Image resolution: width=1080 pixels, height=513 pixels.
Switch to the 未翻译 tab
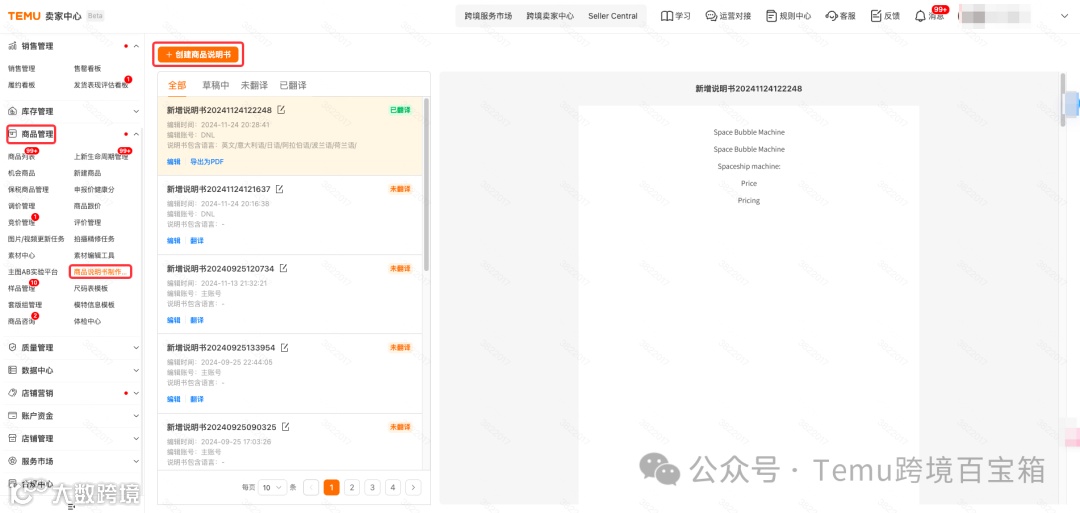pyautogui.click(x=254, y=85)
